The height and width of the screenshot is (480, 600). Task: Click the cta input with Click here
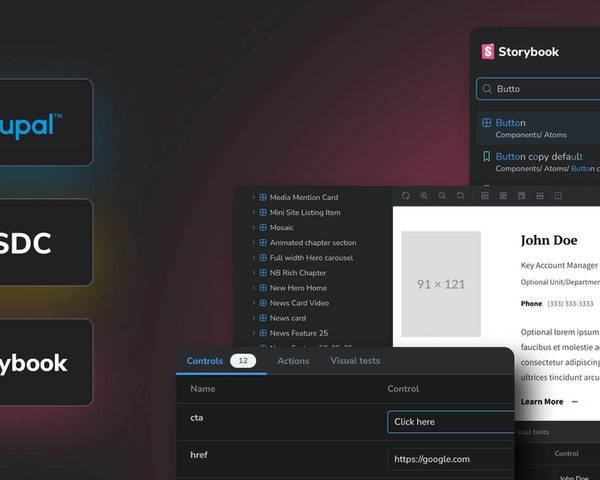pyautogui.click(x=451, y=422)
